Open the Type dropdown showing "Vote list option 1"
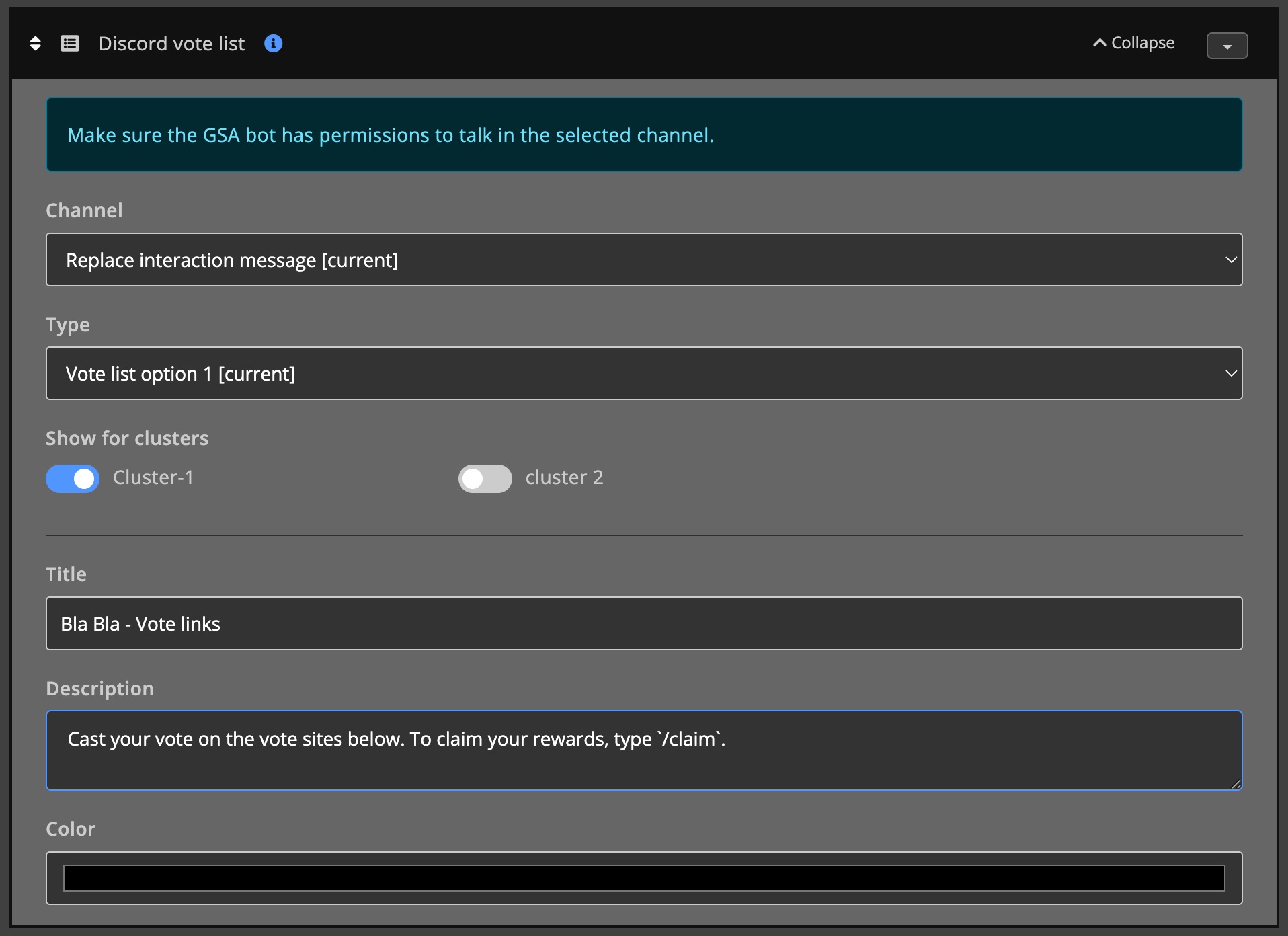The width and height of the screenshot is (1288, 936). (644, 373)
